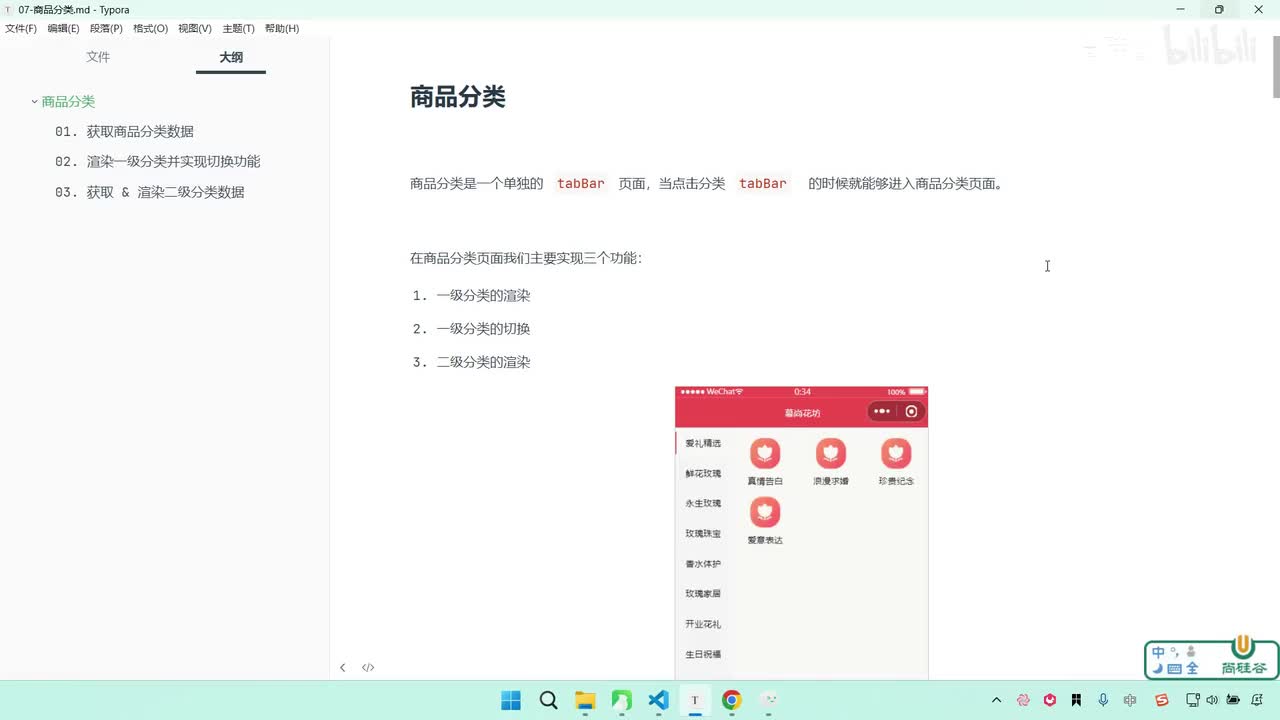Click list item 一级分类的渲染

click(x=483, y=295)
